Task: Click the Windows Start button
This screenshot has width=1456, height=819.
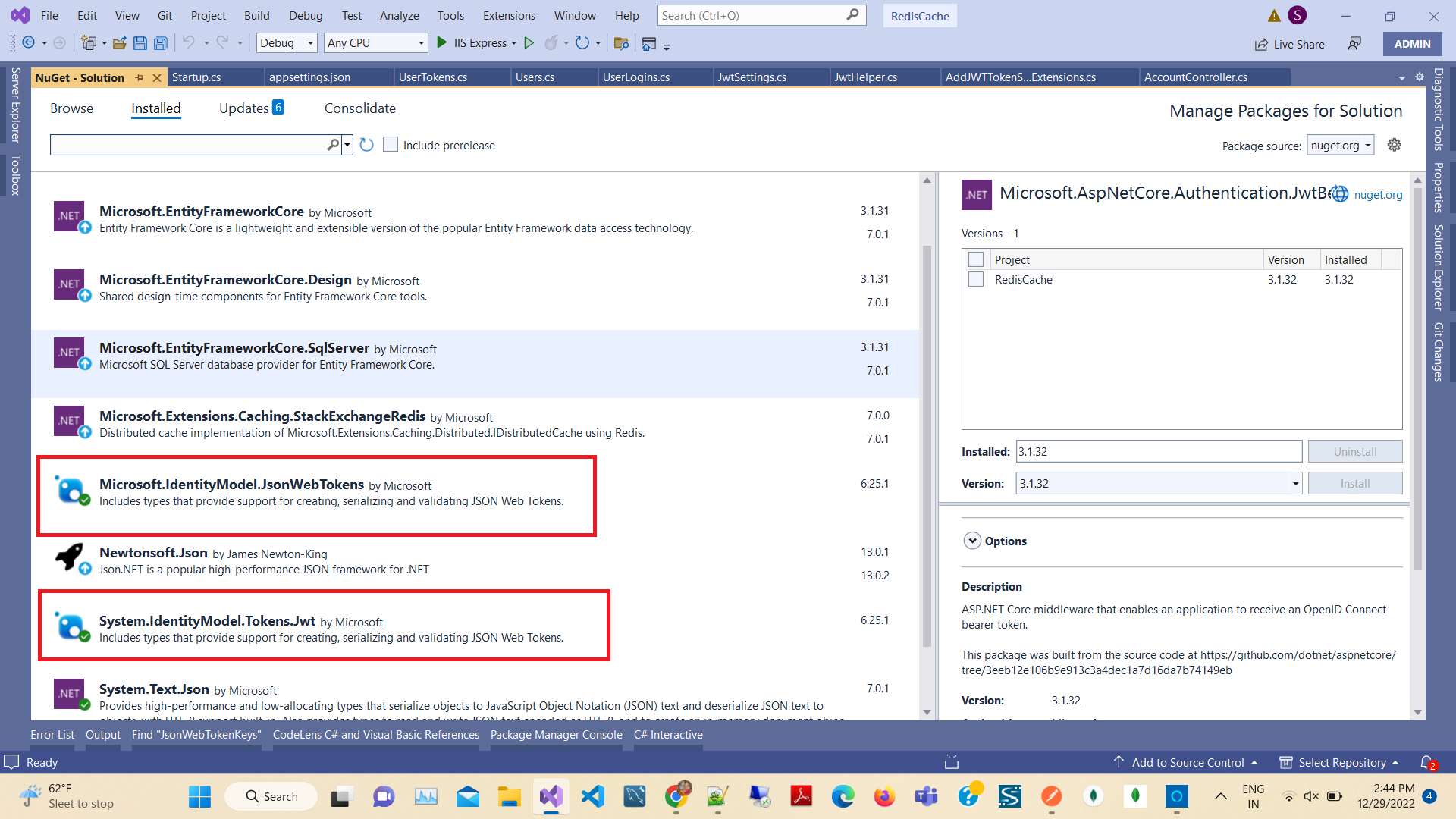Action: (199, 796)
